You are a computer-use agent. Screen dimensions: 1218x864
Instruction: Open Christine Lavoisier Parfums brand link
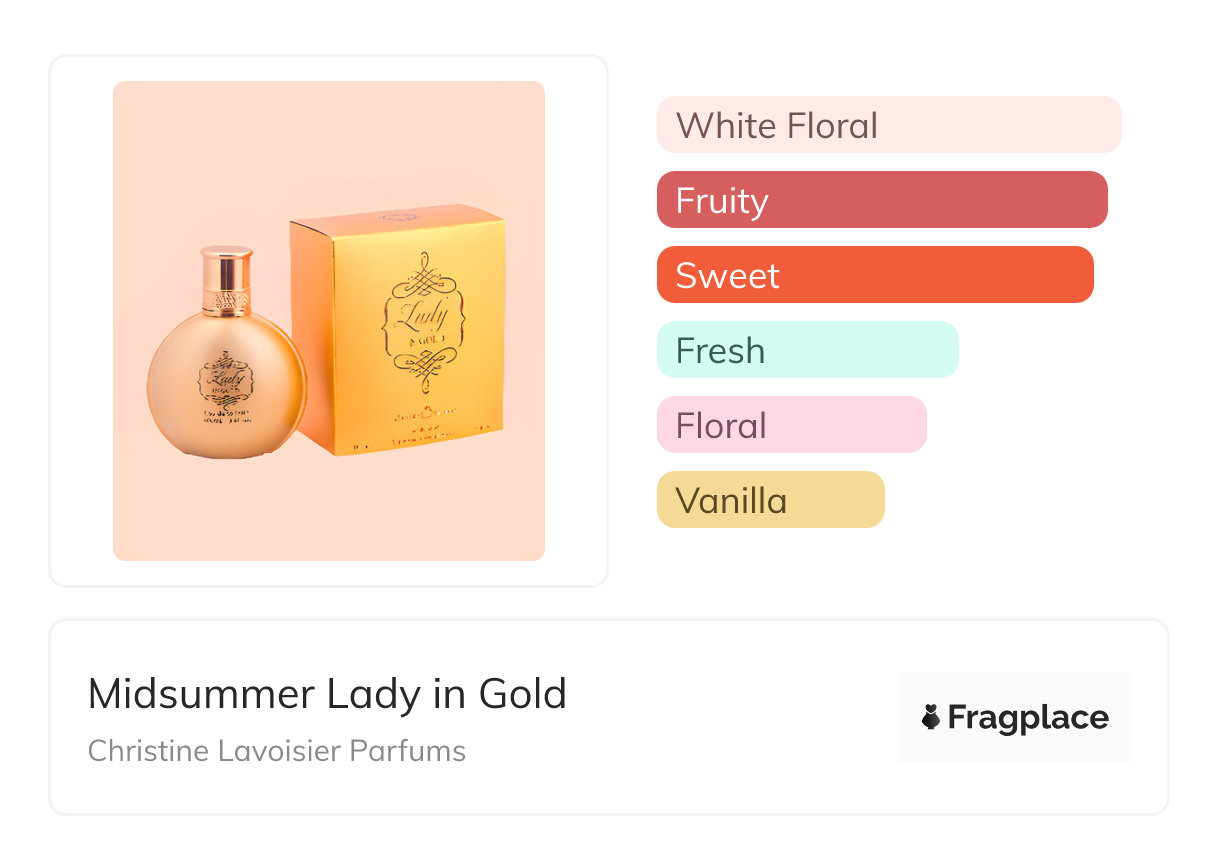tap(277, 751)
